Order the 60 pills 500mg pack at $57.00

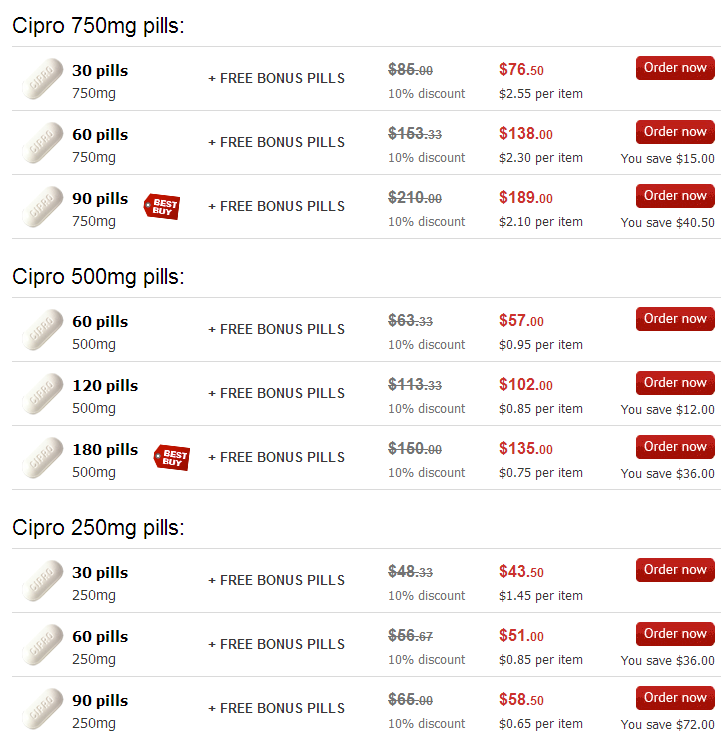675,319
